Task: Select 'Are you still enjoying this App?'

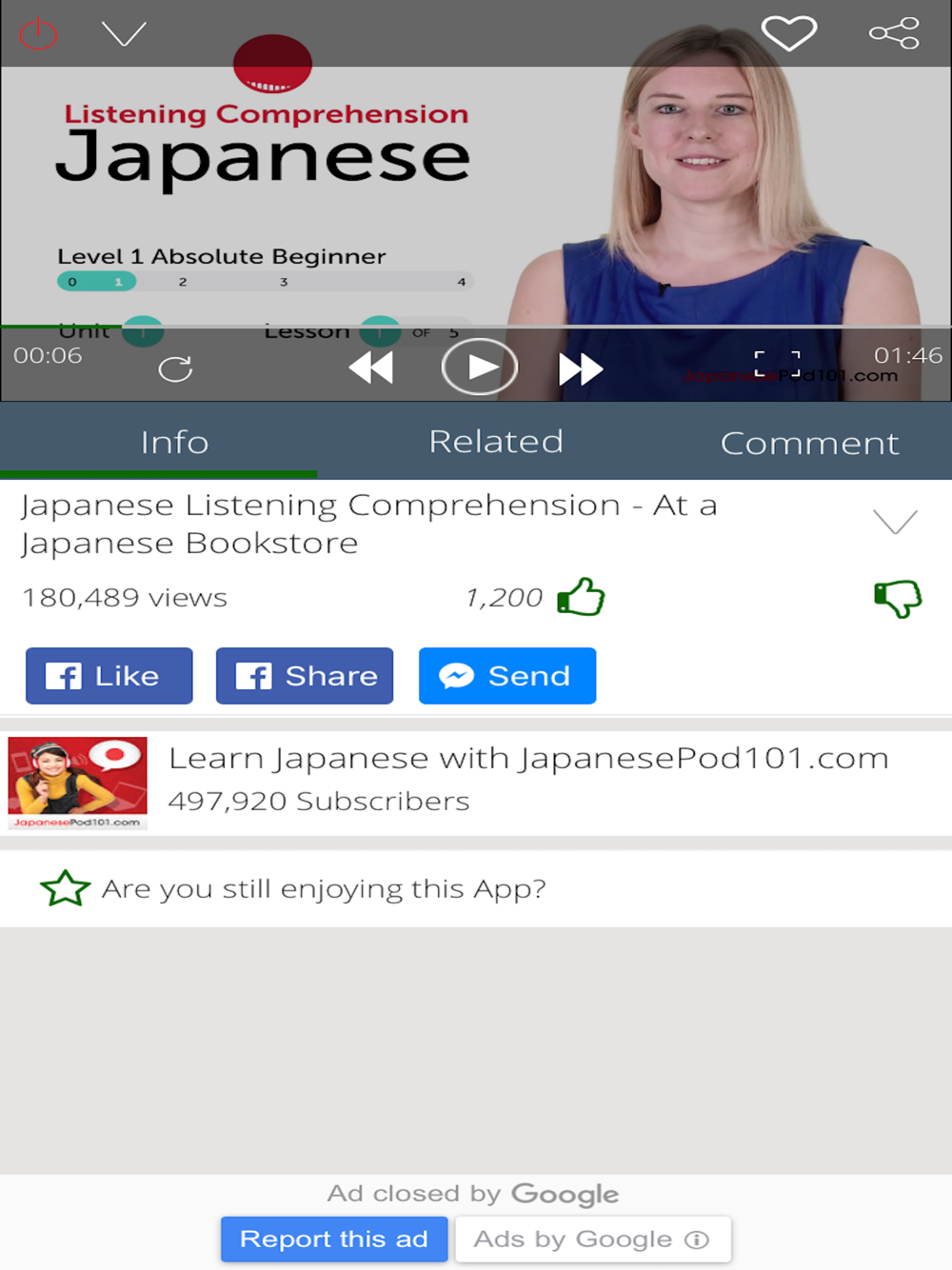Action: [324, 889]
